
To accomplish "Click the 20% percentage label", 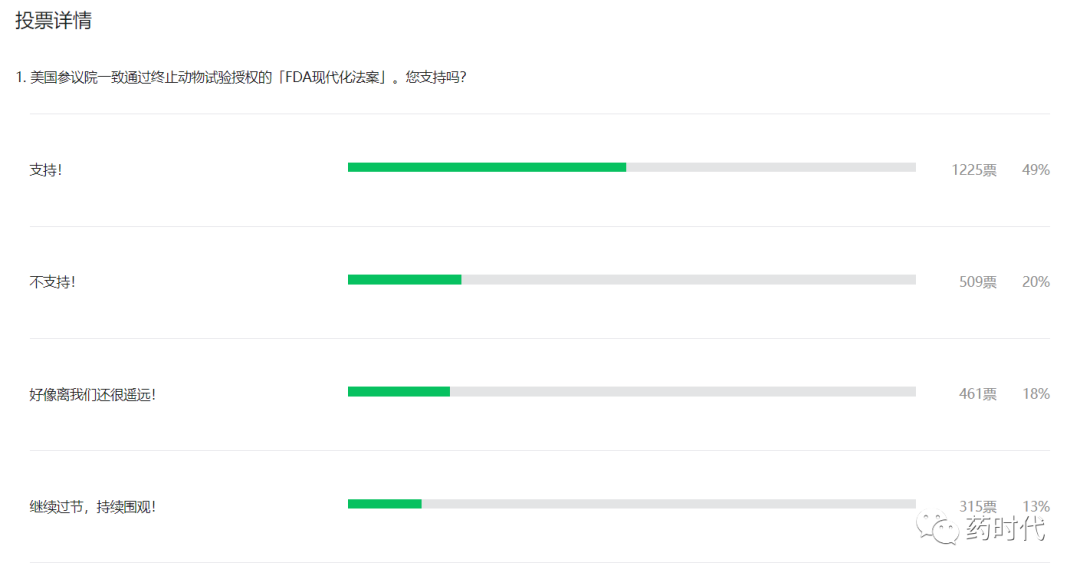I will pyautogui.click(x=1036, y=282).
